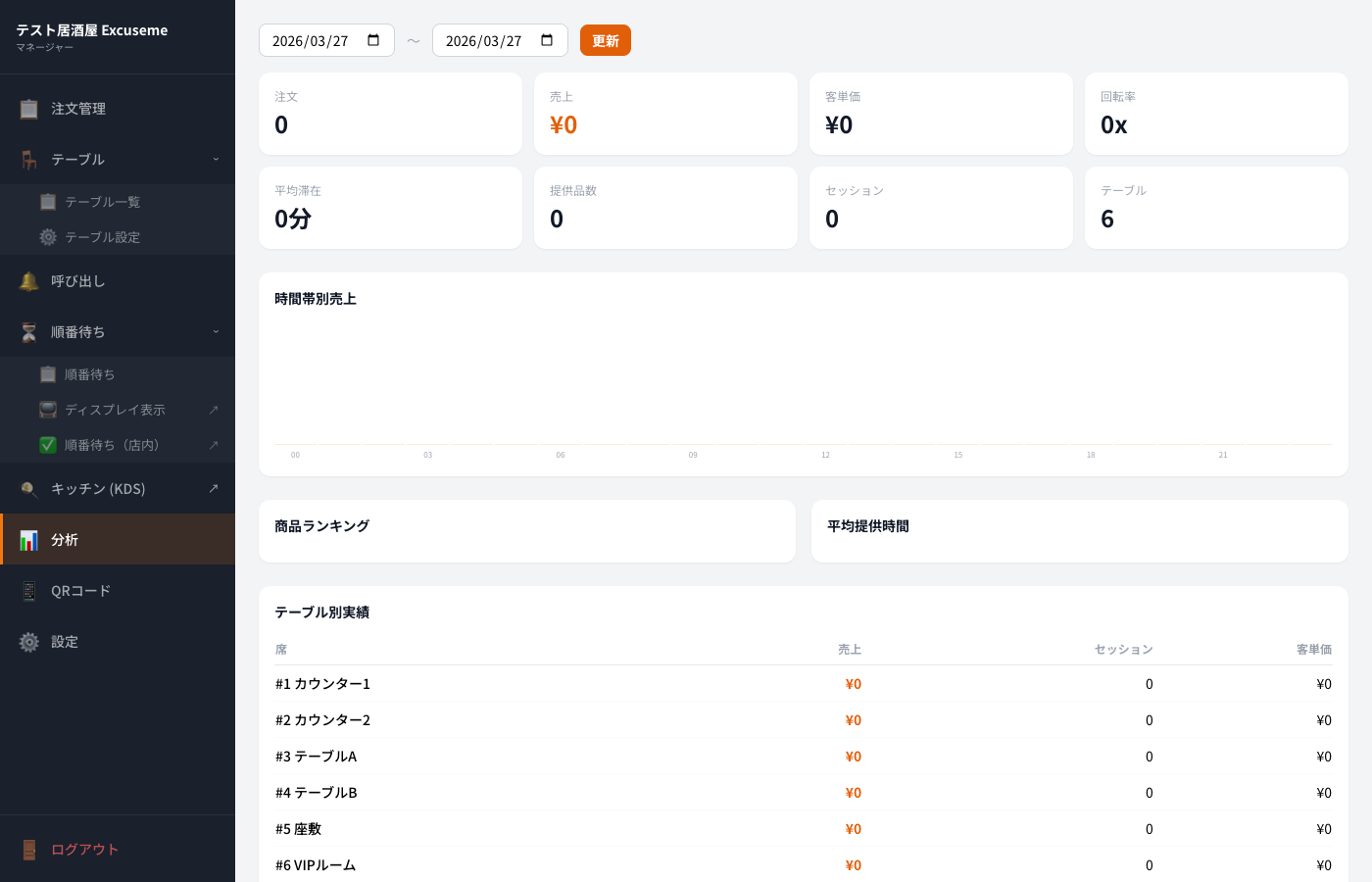Collapse the 順番待ち section chevron

point(215,332)
